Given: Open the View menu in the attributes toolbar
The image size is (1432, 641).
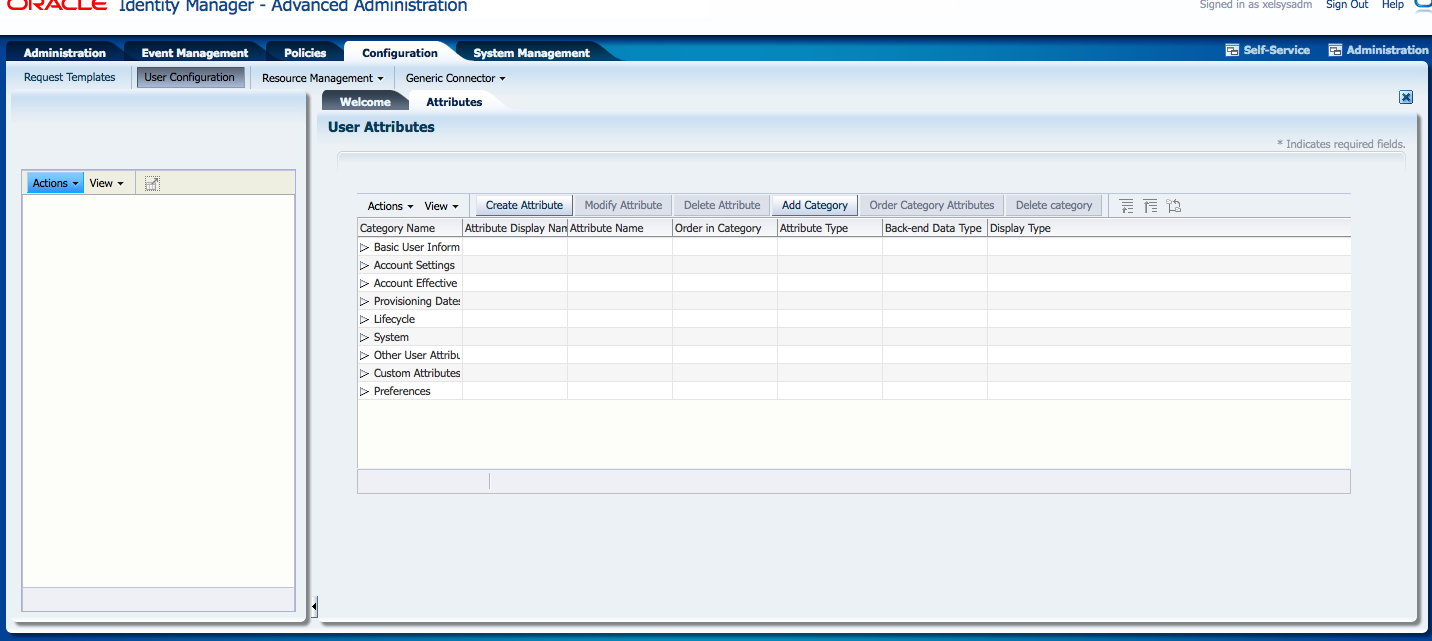Looking at the screenshot, I should (441, 205).
